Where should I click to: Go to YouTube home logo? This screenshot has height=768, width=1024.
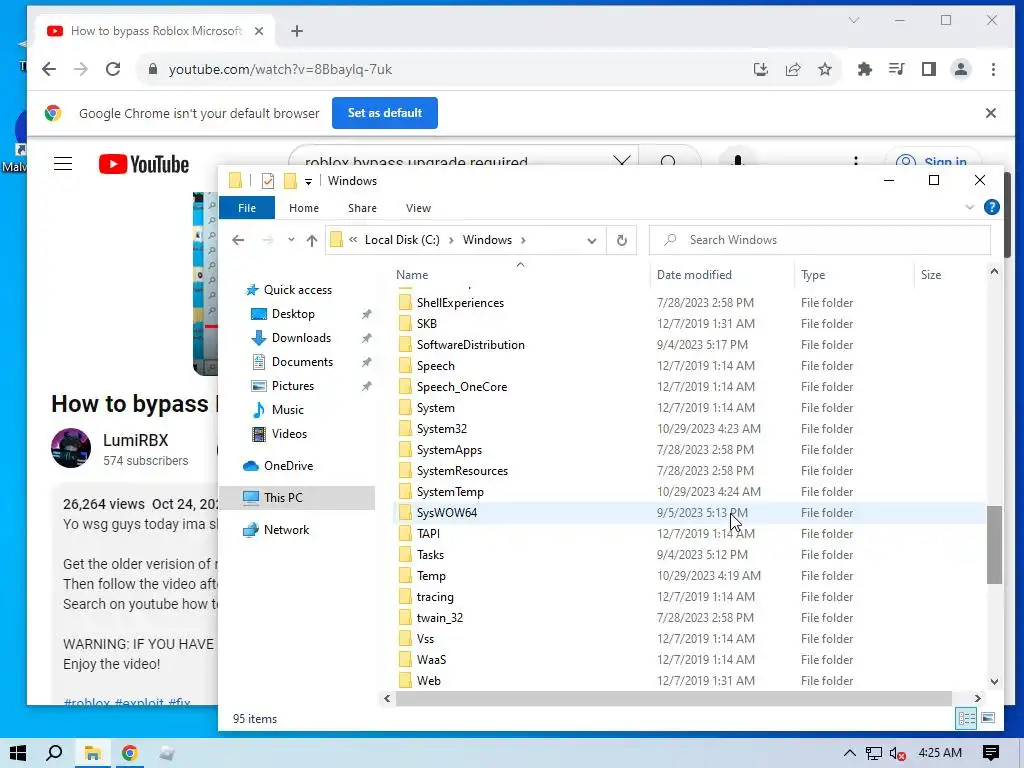[x=144, y=164]
